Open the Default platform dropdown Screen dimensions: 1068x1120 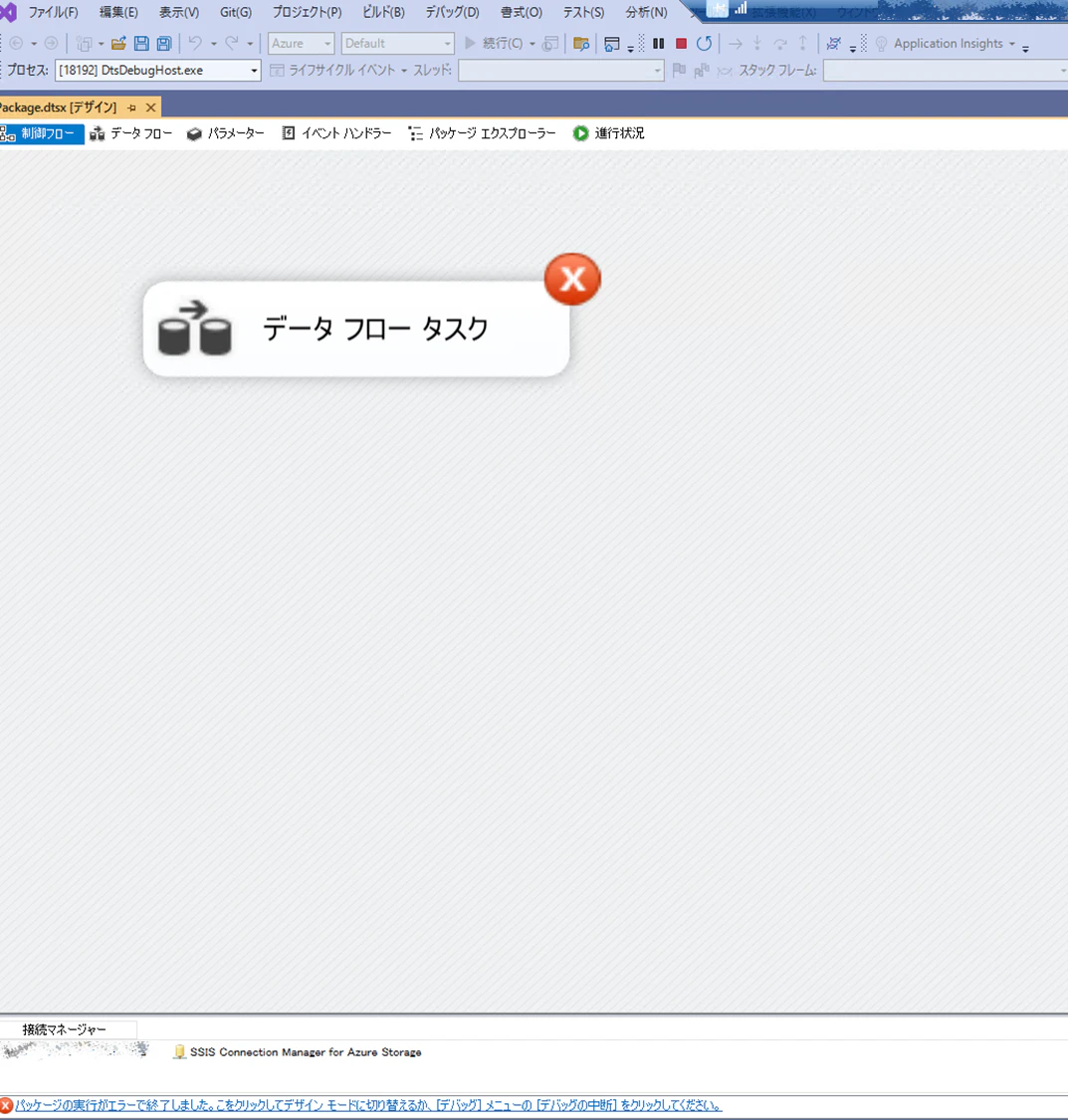pos(398,44)
